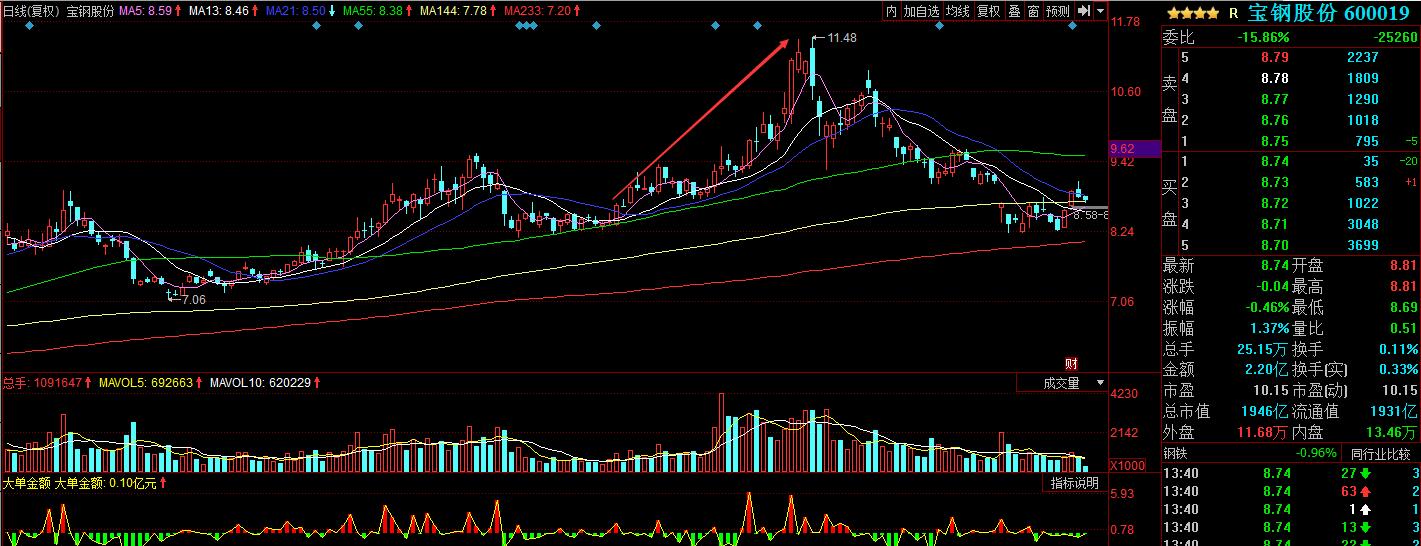Click the 外盘 11.68万 value
The width and height of the screenshot is (1421, 546).
1264,432
